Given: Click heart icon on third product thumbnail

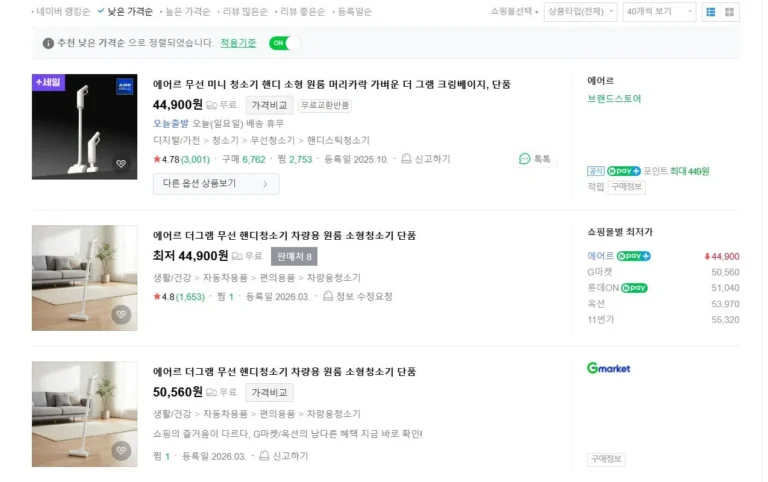Looking at the screenshot, I should click(x=121, y=451).
